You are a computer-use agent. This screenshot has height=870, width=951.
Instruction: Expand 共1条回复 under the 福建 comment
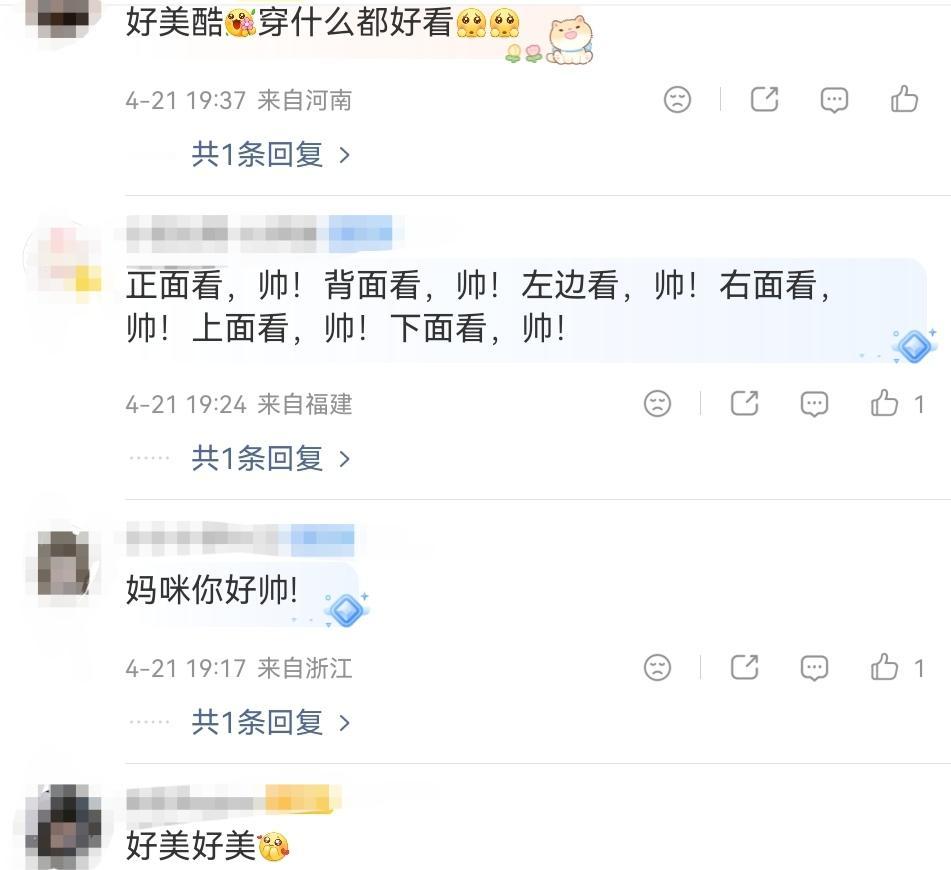pos(271,458)
